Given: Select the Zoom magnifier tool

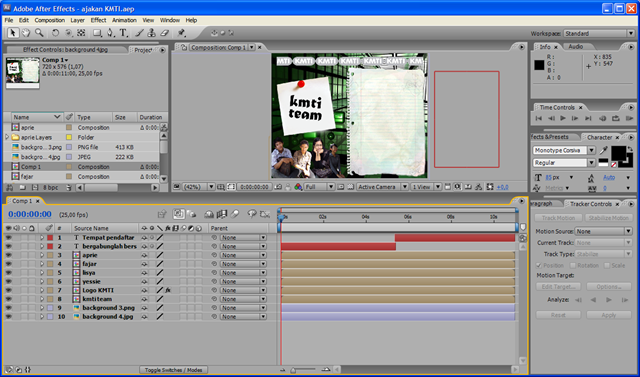Looking at the screenshot, I should [x=39, y=33].
